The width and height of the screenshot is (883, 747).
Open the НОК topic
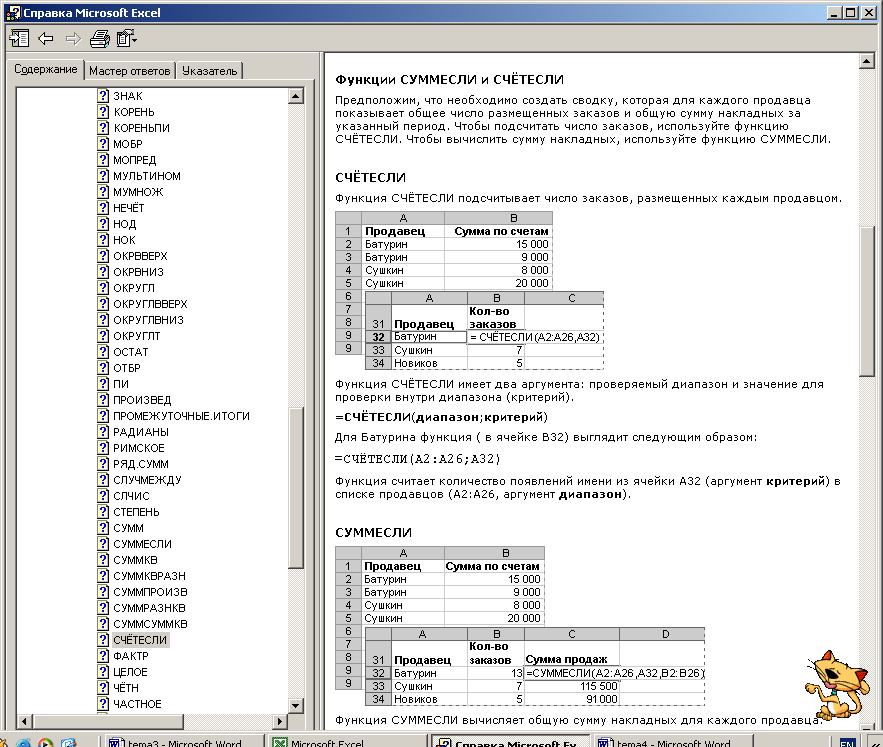(124, 240)
